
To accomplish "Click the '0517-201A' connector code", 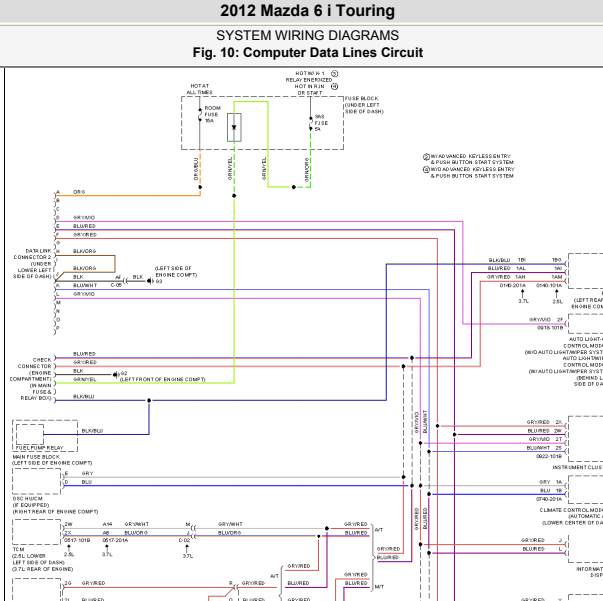I will coord(115,540).
